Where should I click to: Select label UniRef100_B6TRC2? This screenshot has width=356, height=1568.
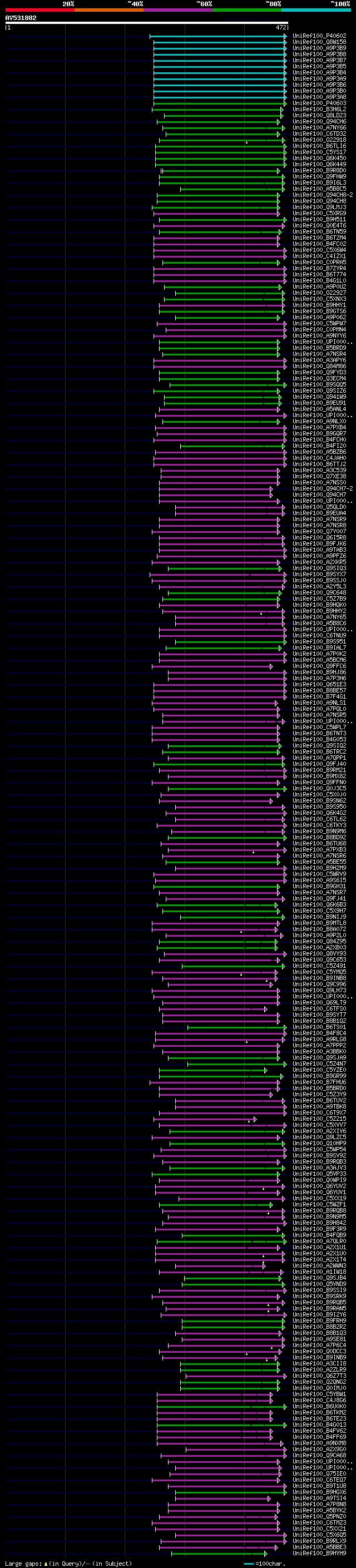point(319,752)
